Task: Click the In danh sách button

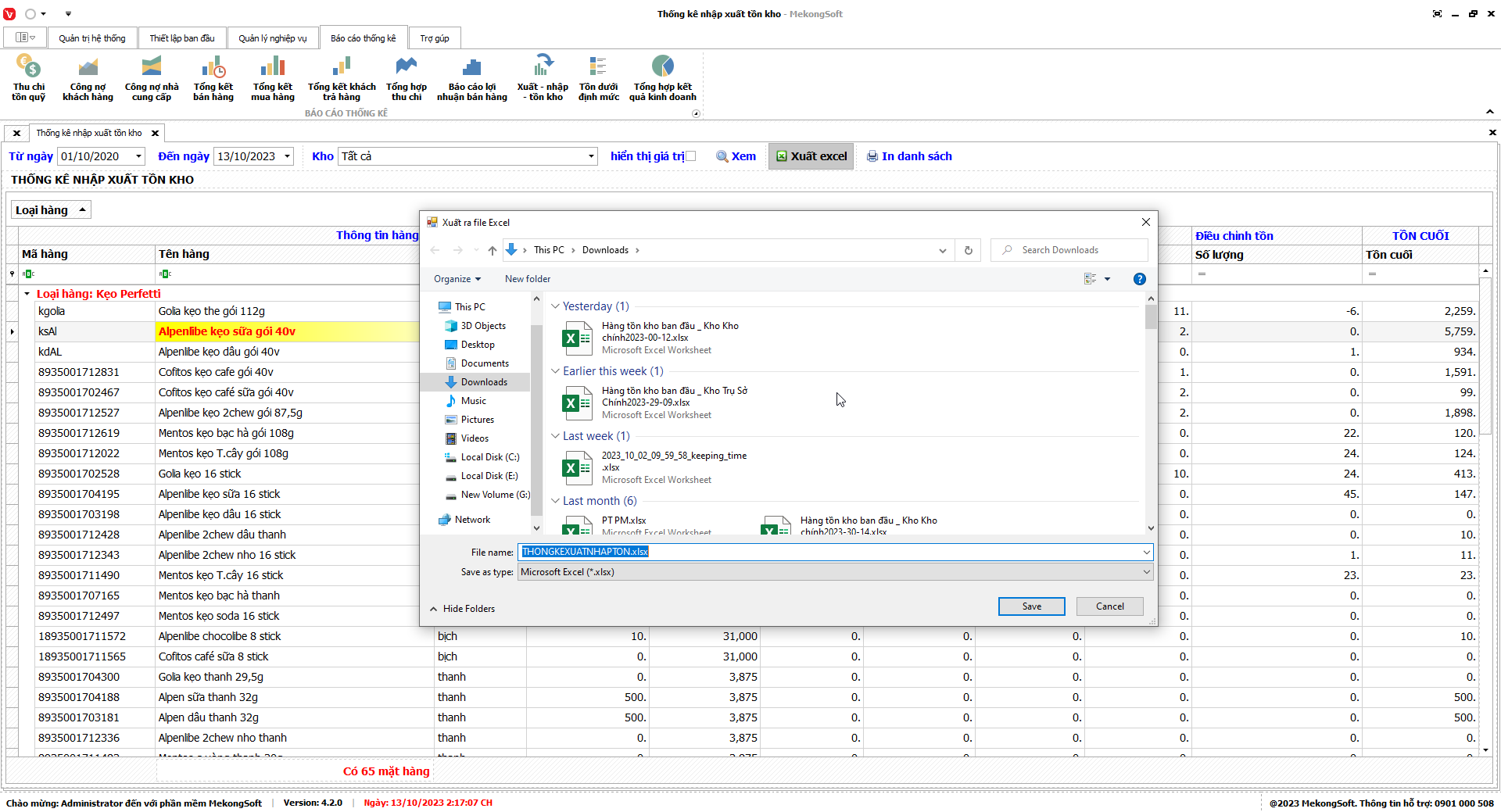Action: pos(909,156)
